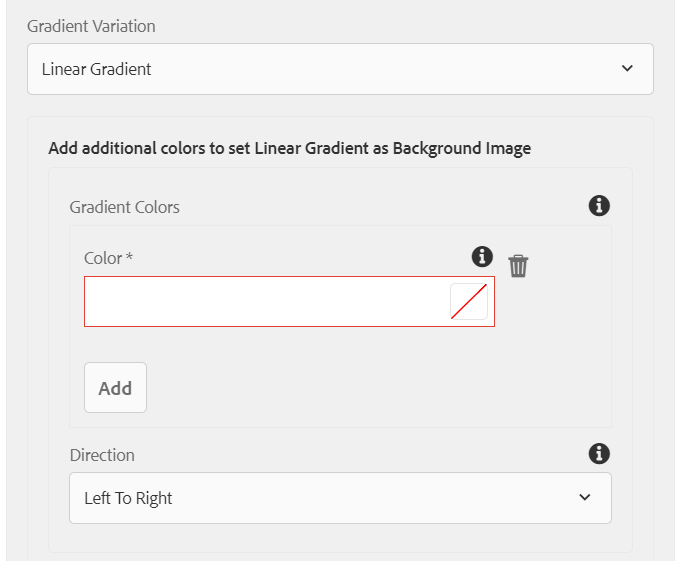Focus the red-outlined Color input field
Screen dimensions: 697x561
289,301
